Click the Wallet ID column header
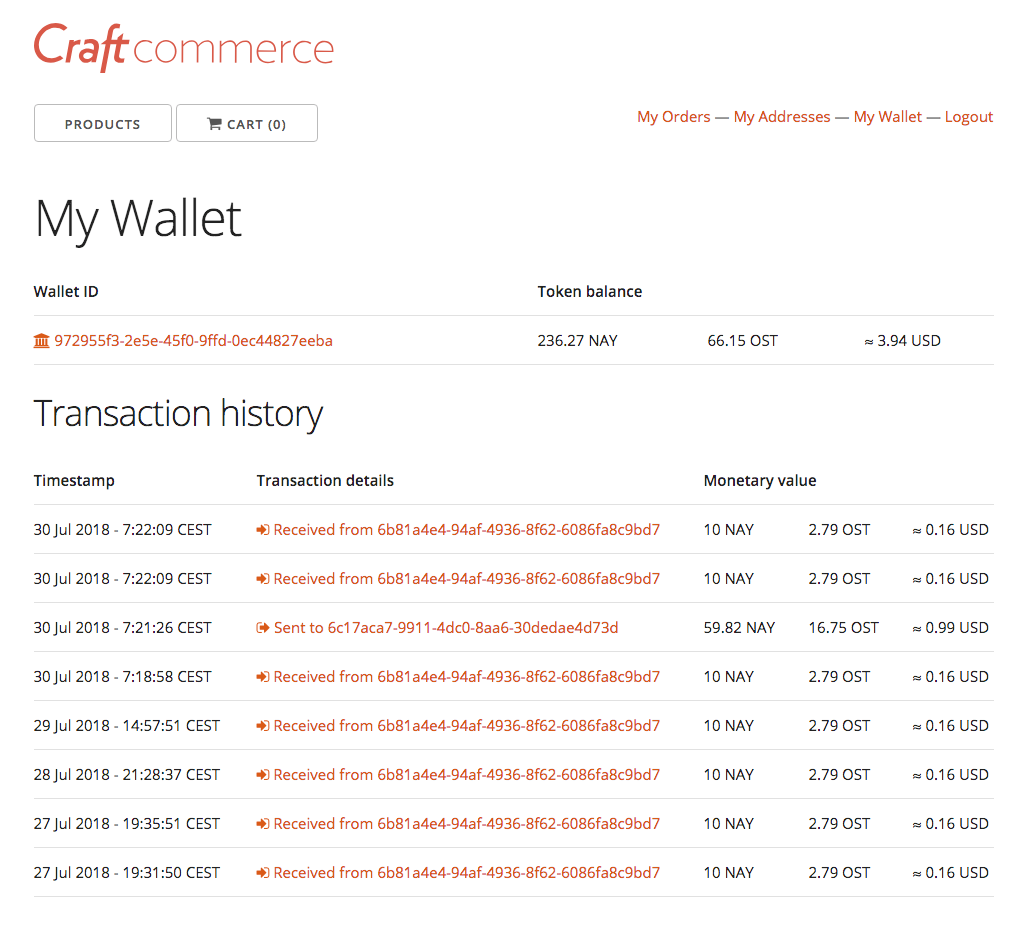Screen dimensions: 1033x926 [66, 292]
